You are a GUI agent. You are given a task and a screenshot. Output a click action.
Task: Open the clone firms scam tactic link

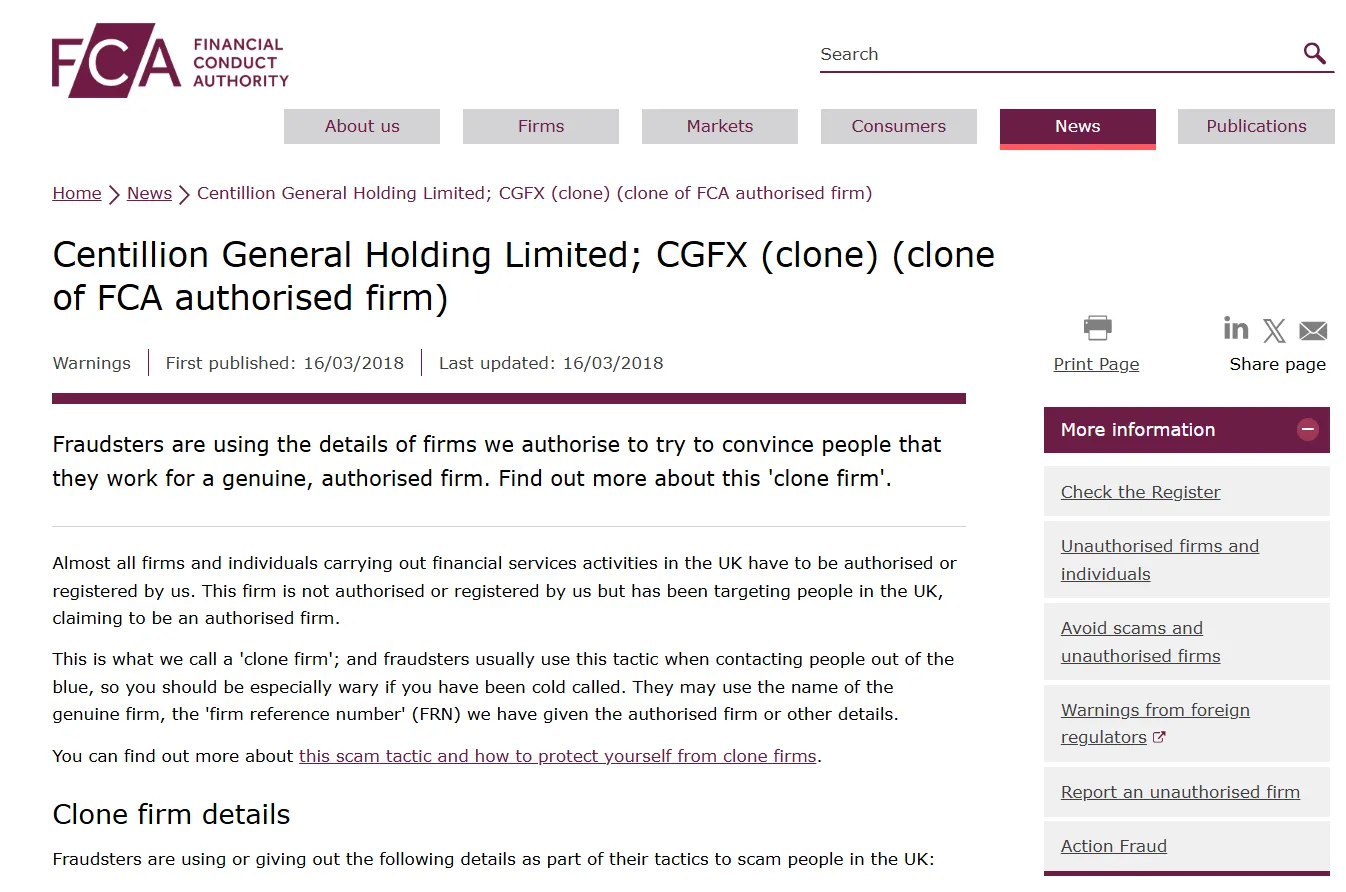click(558, 756)
